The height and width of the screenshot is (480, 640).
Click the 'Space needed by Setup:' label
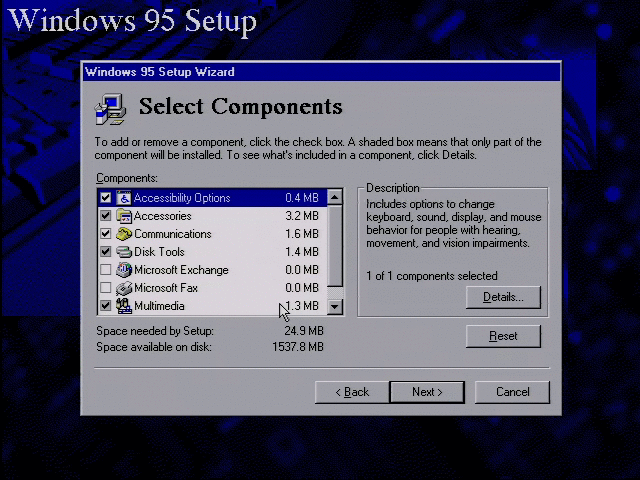click(155, 331)
